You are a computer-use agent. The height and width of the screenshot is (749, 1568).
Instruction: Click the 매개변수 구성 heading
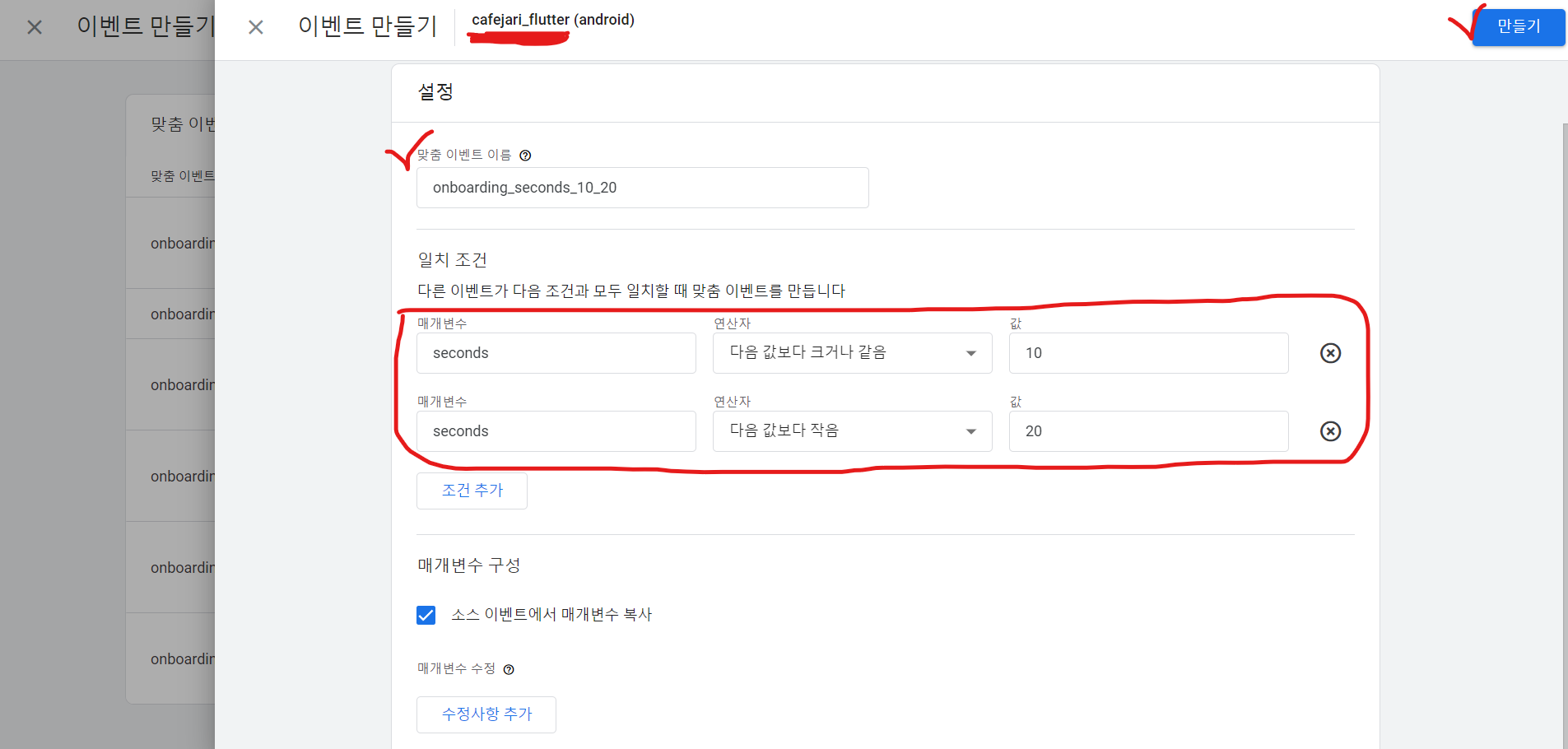tap(469, 565)
